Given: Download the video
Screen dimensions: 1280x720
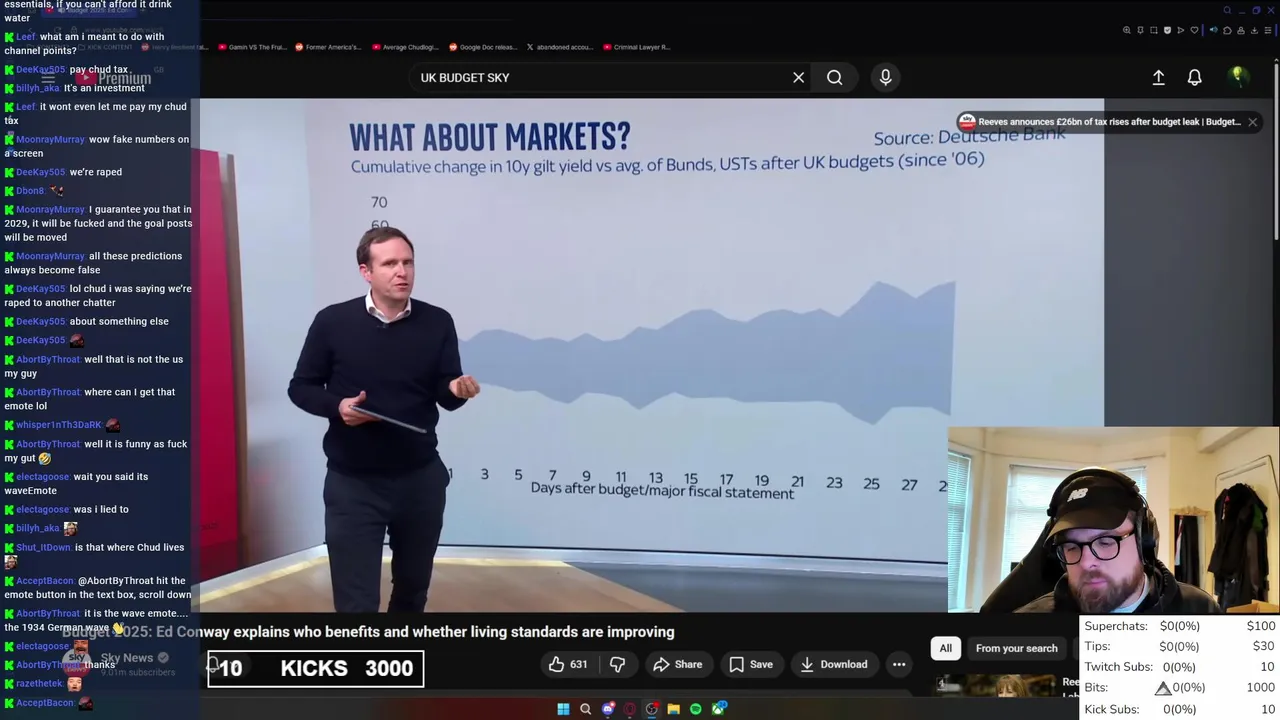Looking at the screenshot, I should 833,664.
